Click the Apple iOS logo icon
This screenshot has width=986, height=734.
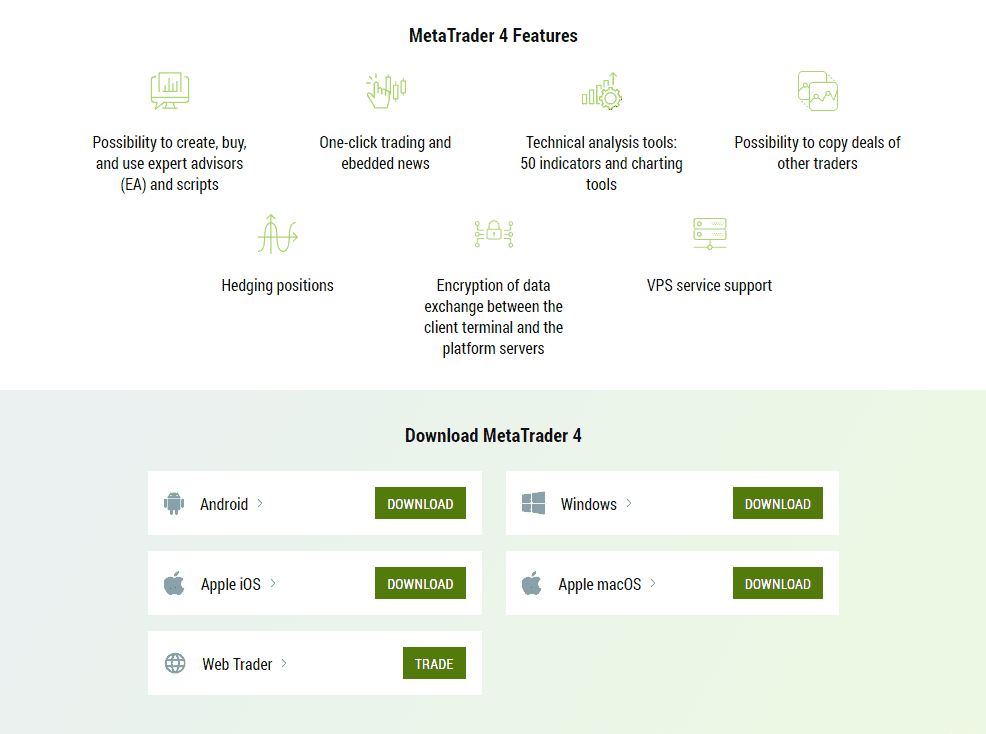coord(174,583)
